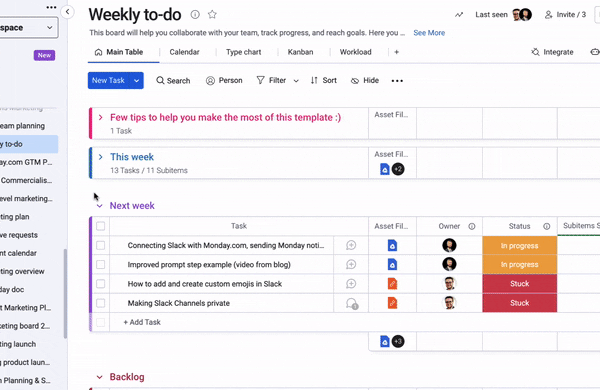Open PDF asset of Making Slack Channels private
This screenshot has width=600, height=390.
tap(392, 303)
